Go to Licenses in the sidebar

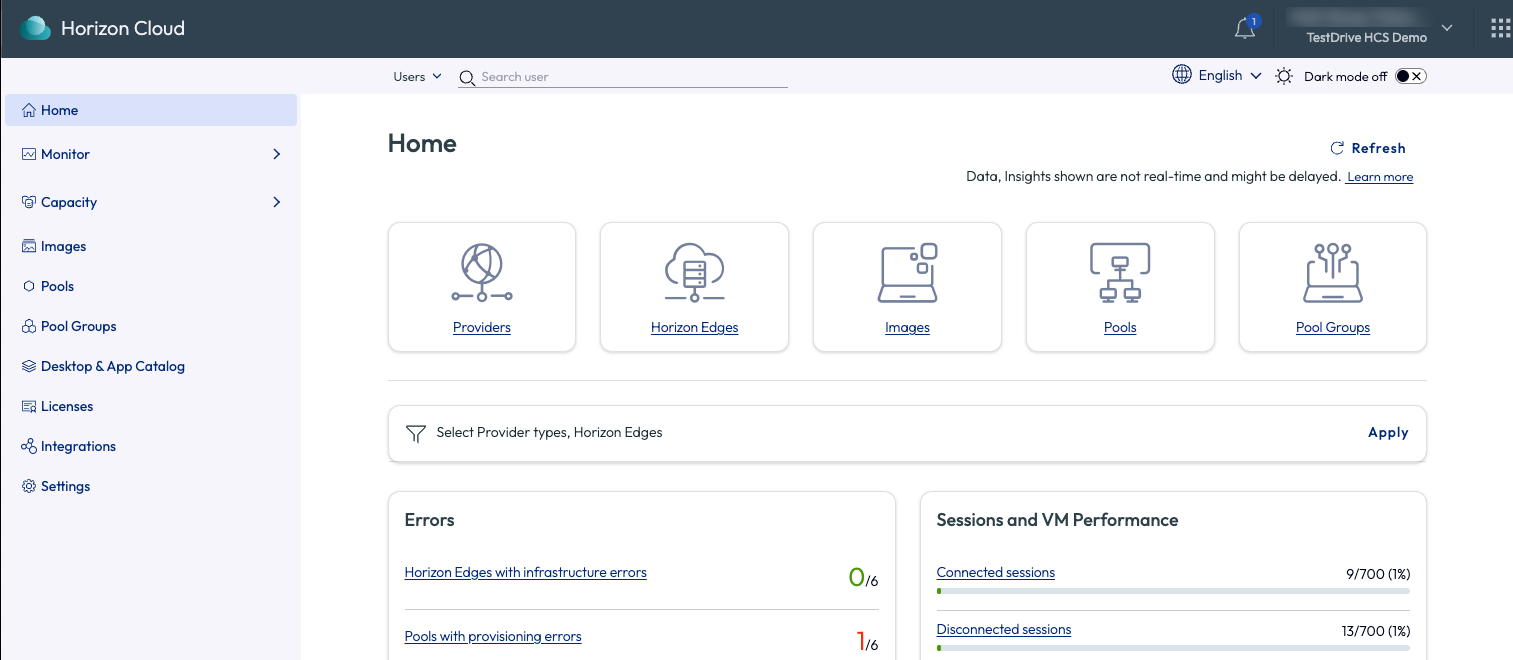pyautogui.click(x=66, y=406)
